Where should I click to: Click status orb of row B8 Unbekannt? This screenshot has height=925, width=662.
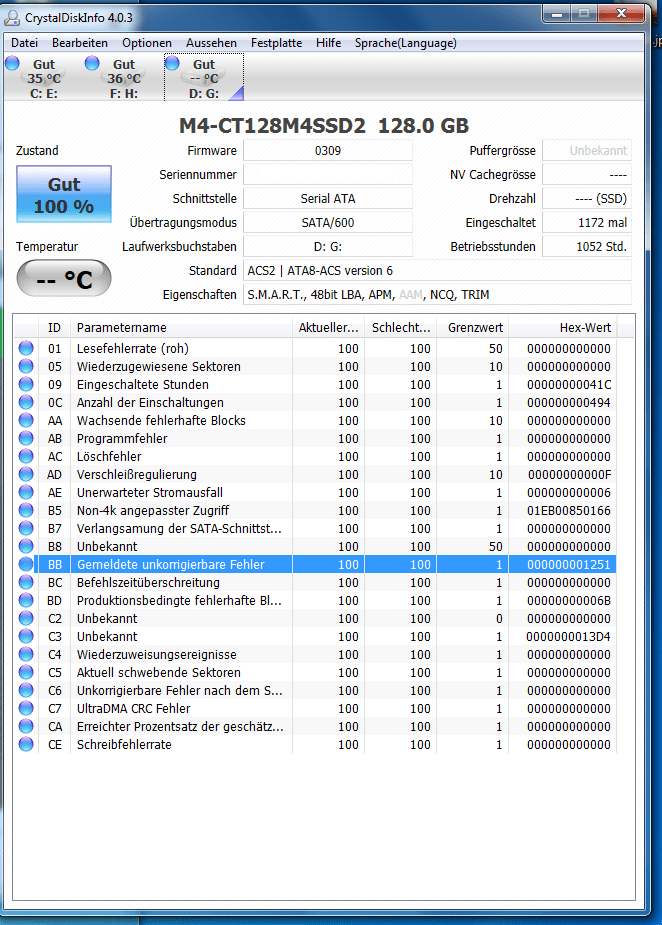point(26,546)
